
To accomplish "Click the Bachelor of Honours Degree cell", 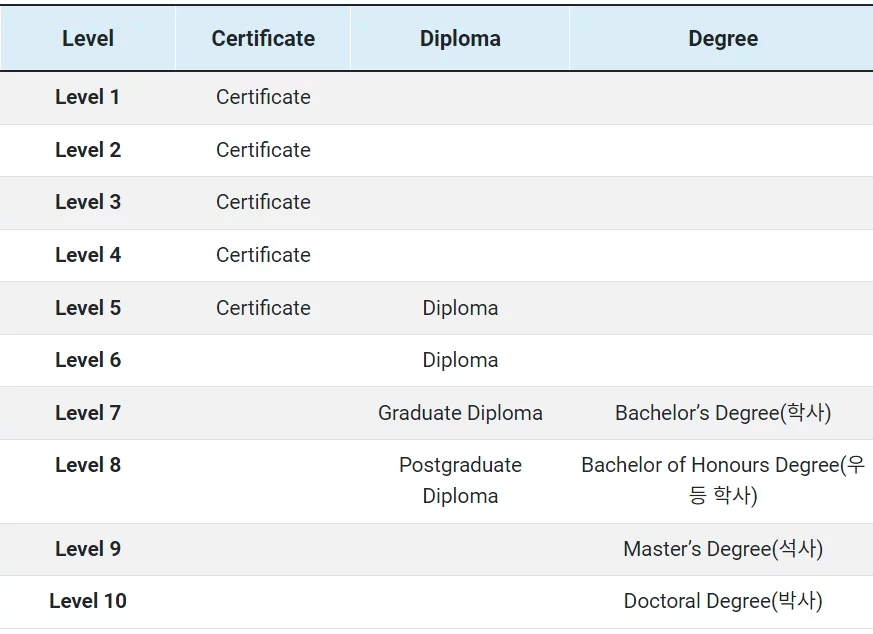I will pos(722,480).
